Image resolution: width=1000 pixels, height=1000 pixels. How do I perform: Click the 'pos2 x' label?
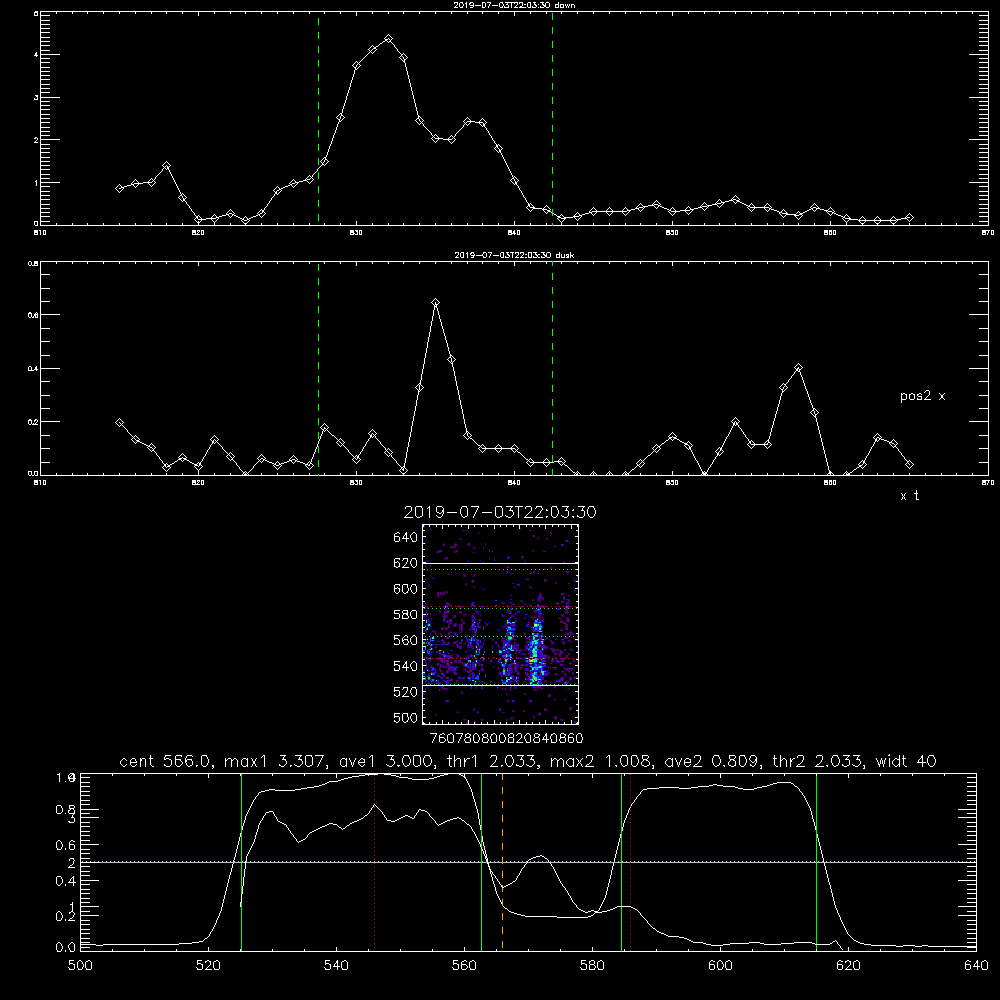pos(922,397)
